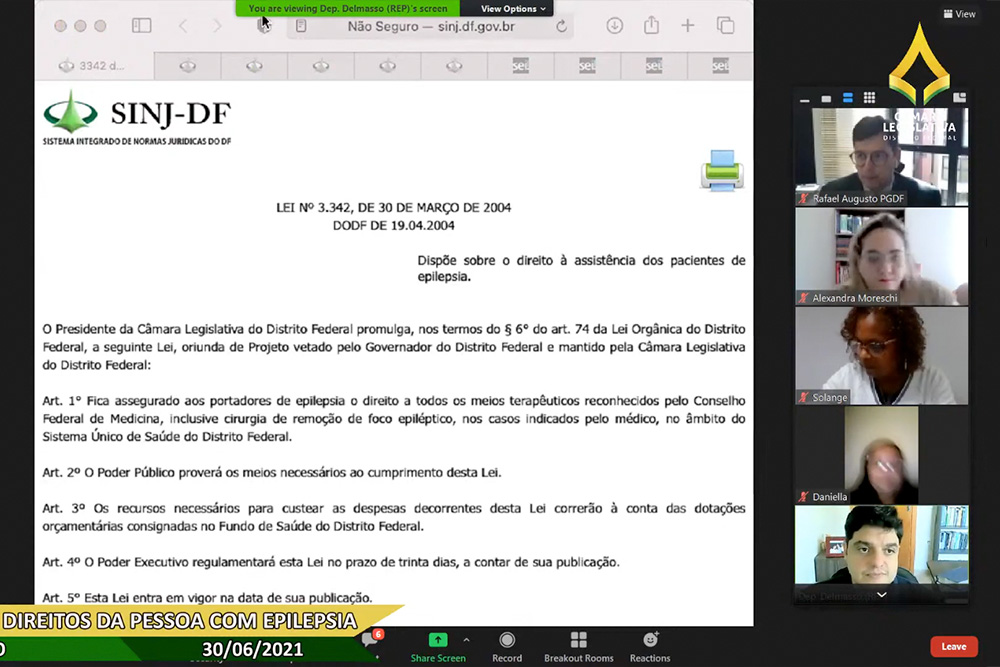Open the View layout menu at top right

959,14
